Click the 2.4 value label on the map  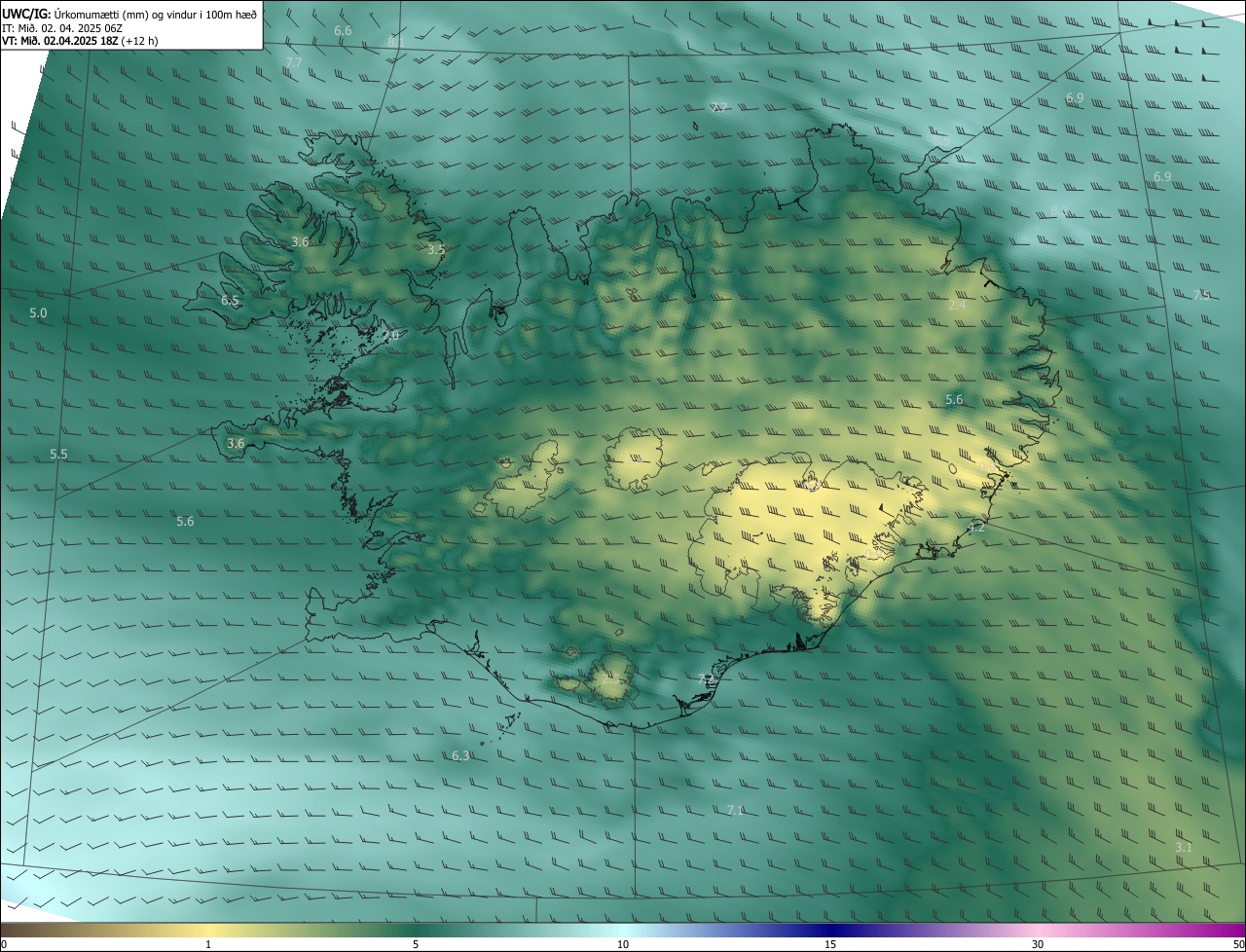coord(957,305)
